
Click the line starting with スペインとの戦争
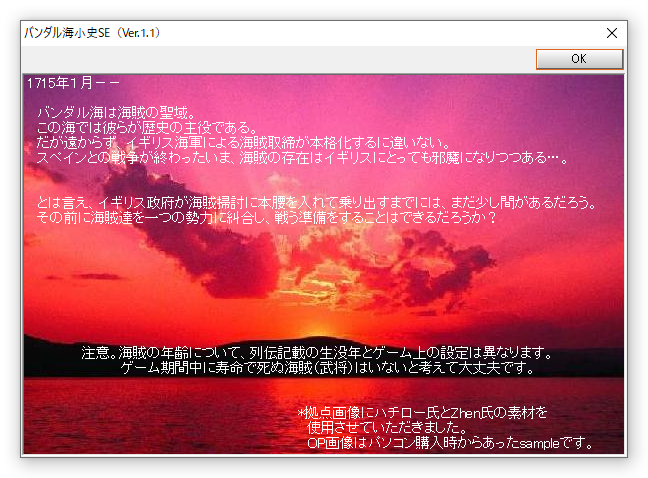(300, 157)
